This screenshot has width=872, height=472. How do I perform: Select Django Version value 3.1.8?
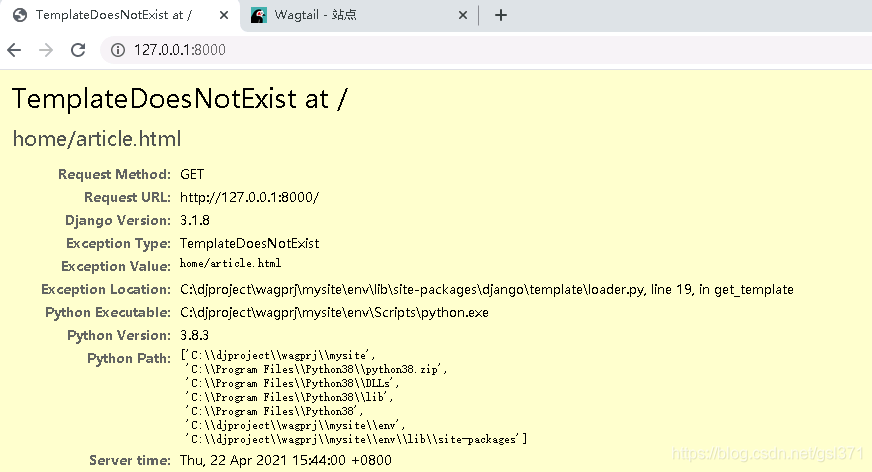tap(195, 220)
